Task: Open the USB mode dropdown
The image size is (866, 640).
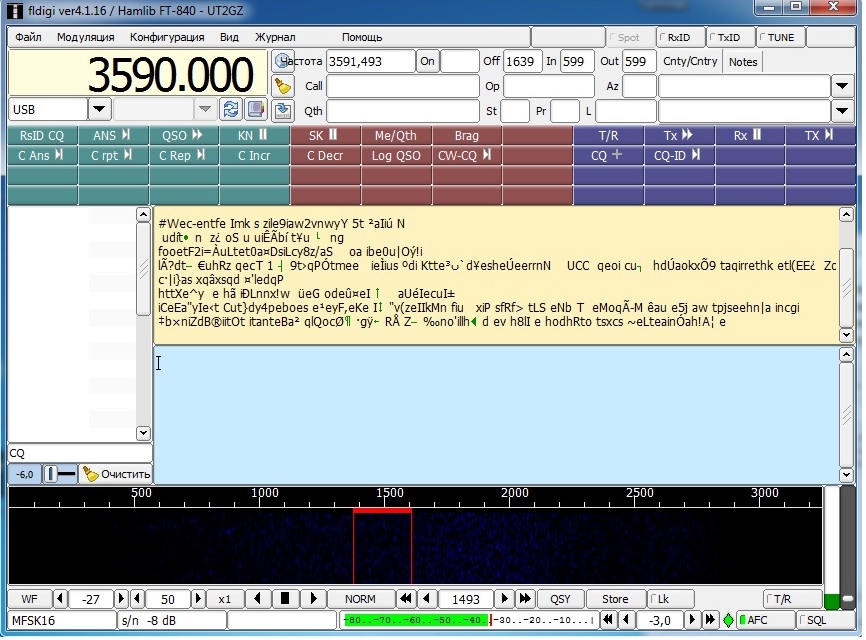Action: click(99, 109)
